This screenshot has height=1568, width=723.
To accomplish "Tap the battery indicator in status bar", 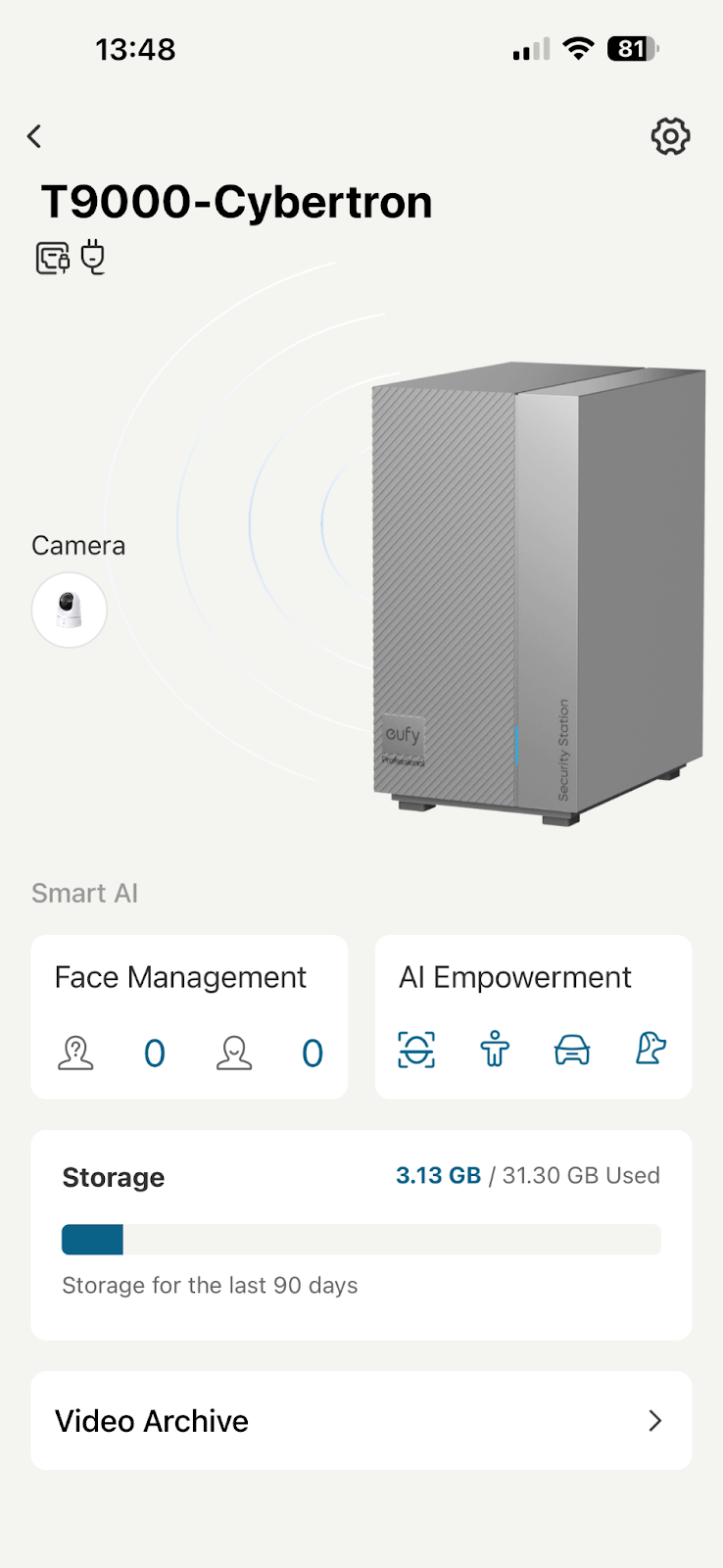I will coord(633,49).
